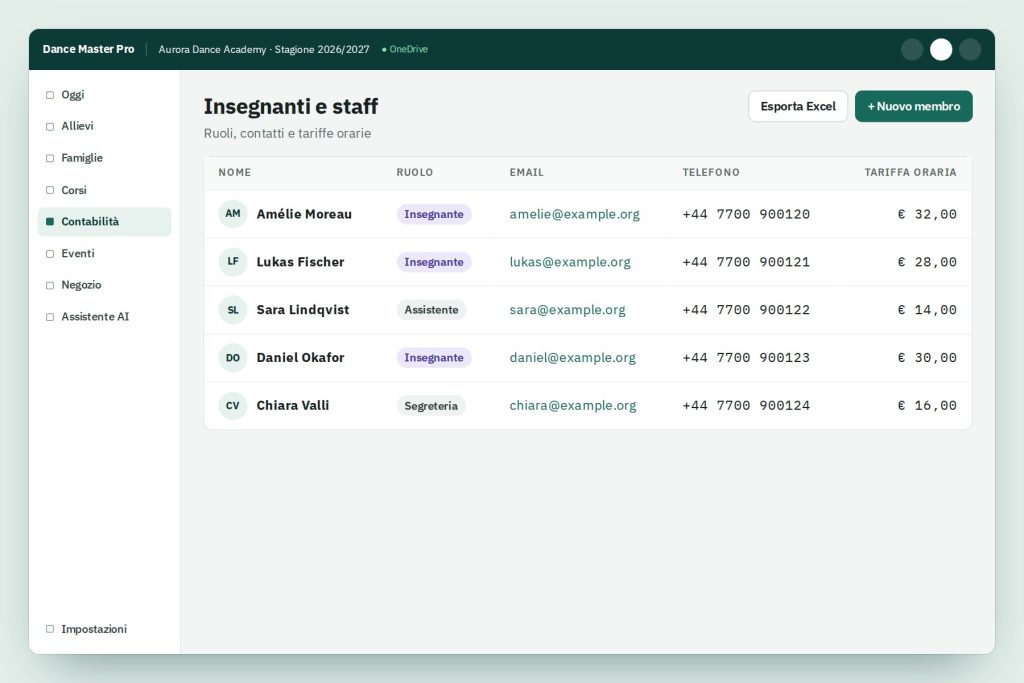Open Impostazioni at the sidebar bottom

click(104, 629)
